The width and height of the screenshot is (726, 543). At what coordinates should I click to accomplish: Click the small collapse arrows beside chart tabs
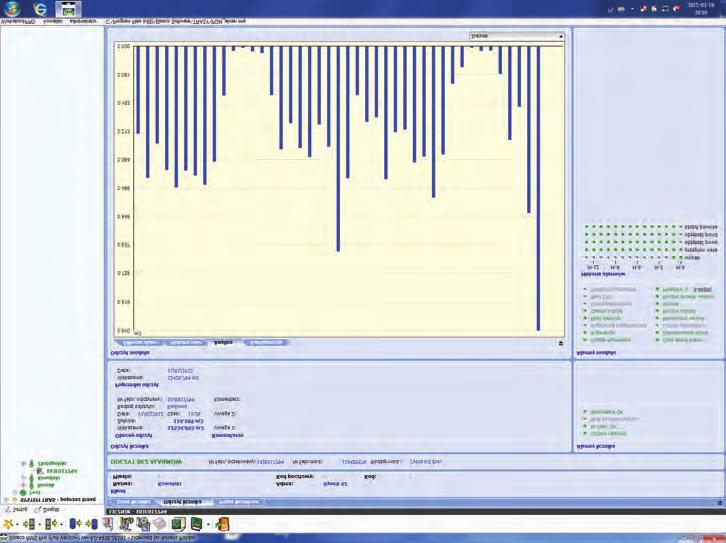[x=561, y=343]
